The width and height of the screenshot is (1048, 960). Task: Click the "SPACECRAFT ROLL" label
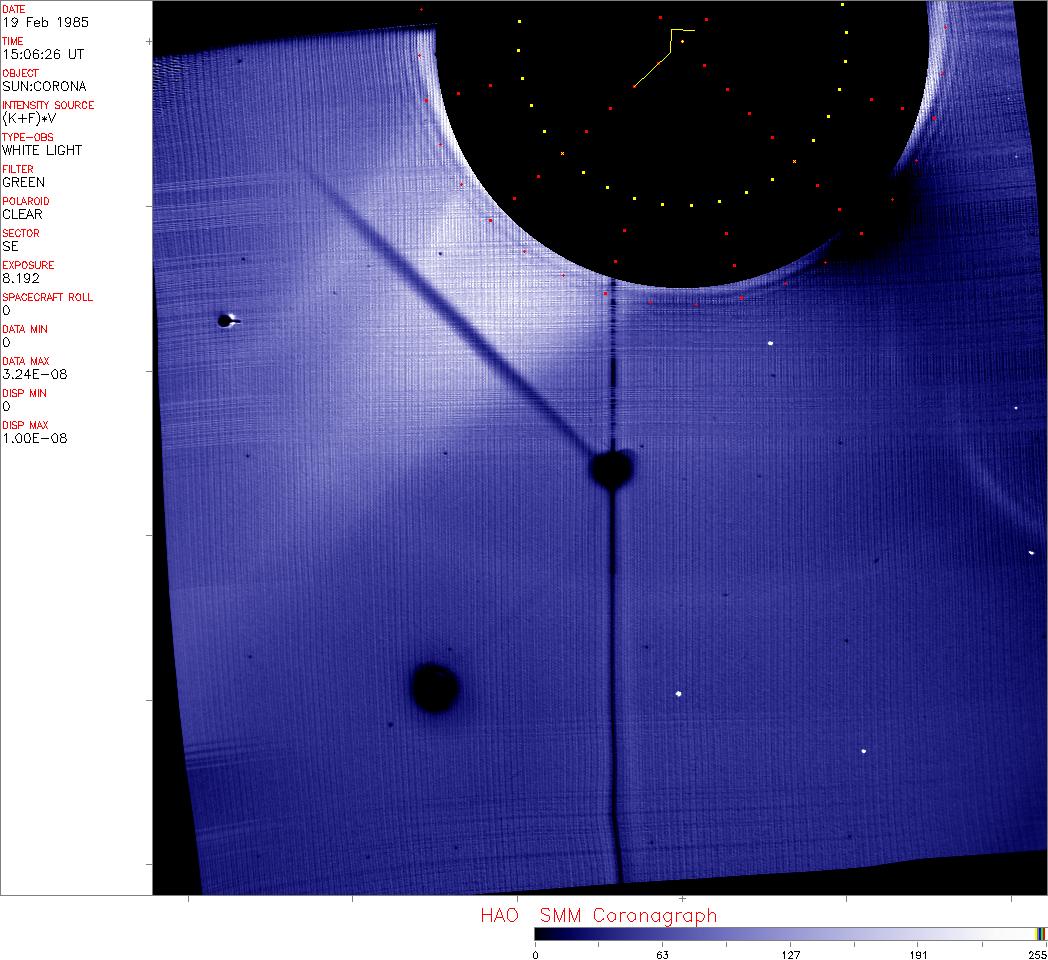click(x=48, y=297)
